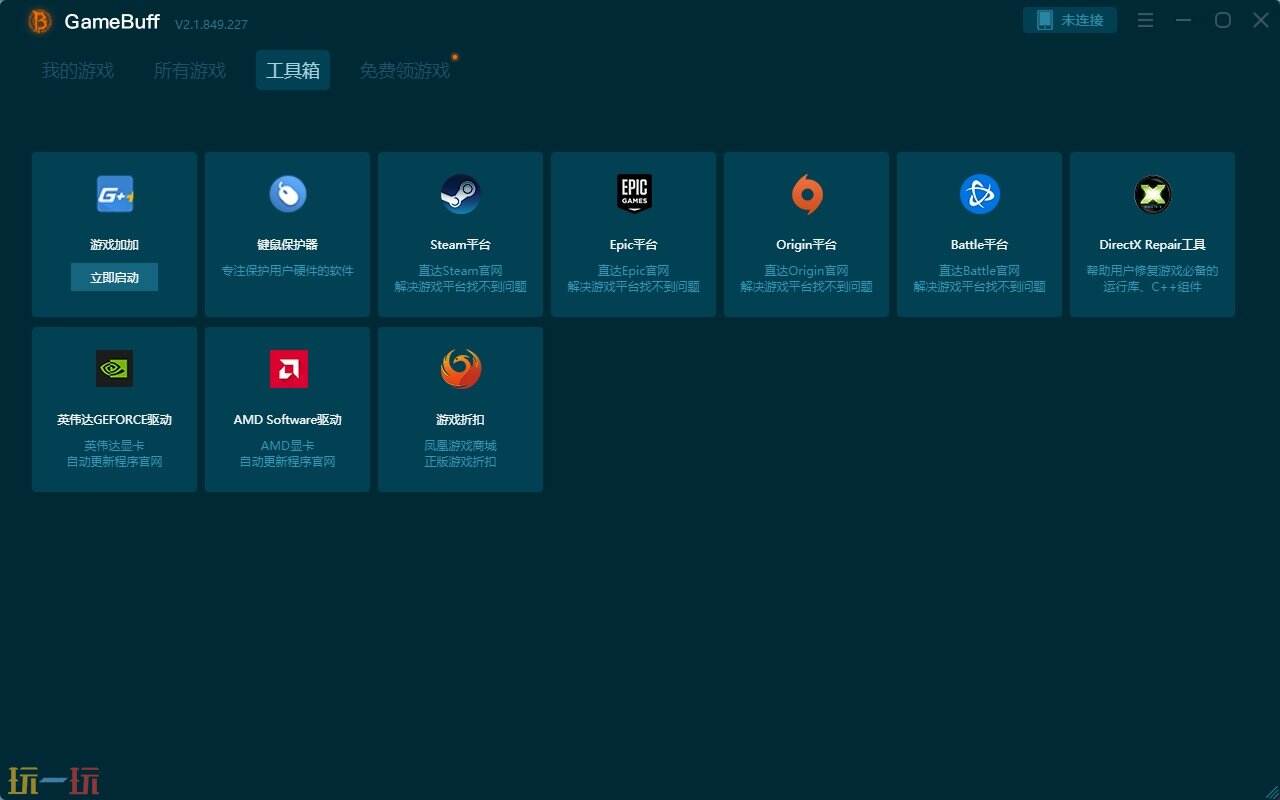Click the Origin平台 title text

[807, 245]
